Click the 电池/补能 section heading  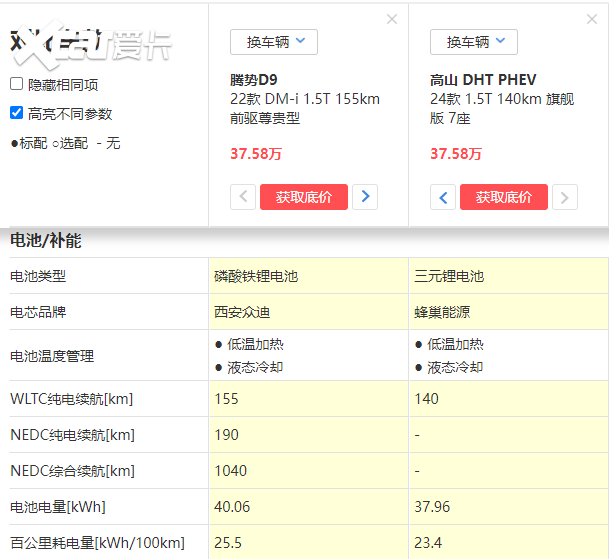point(46,240)
